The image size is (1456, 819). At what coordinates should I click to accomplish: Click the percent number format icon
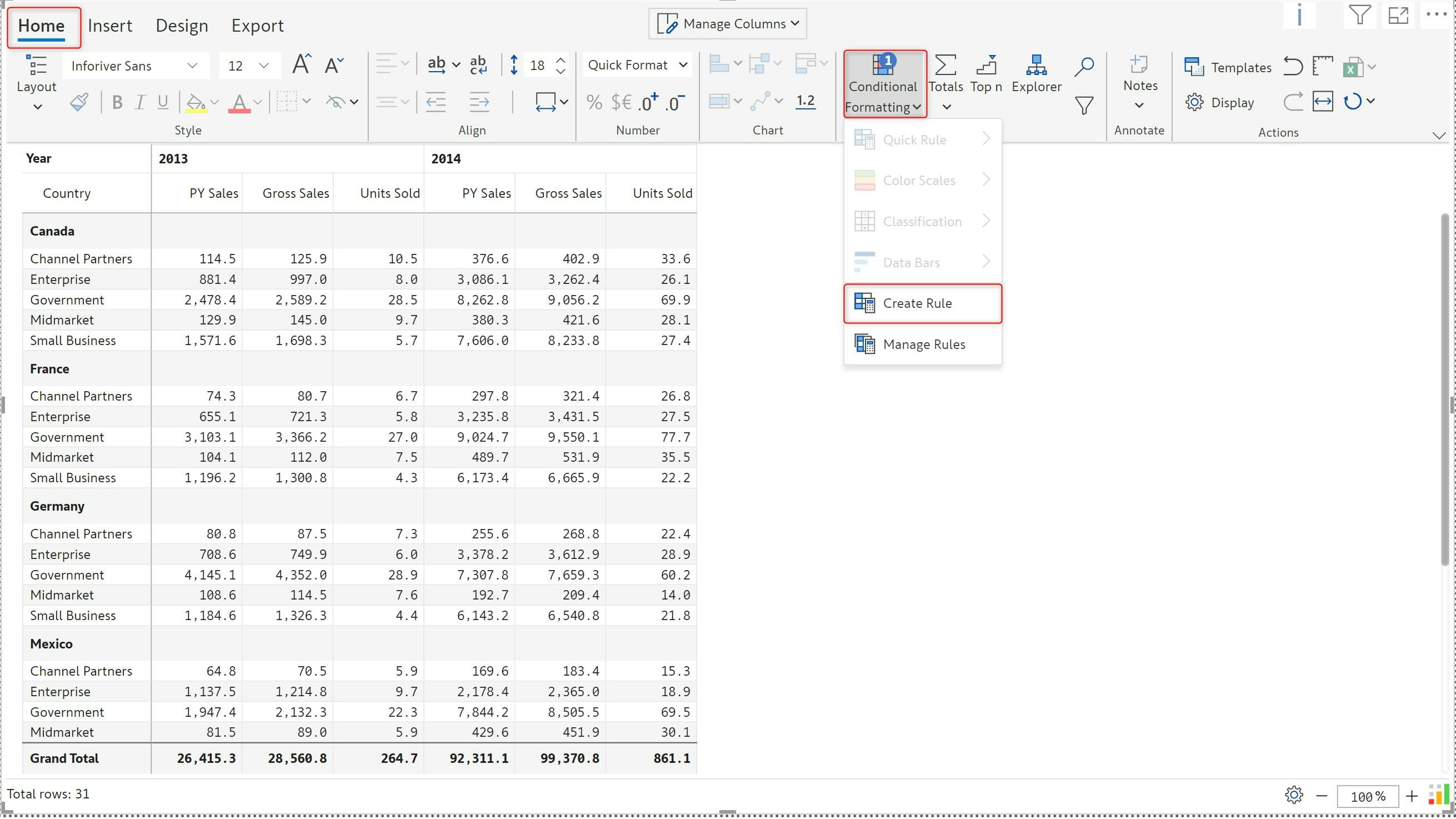[594, 102]
